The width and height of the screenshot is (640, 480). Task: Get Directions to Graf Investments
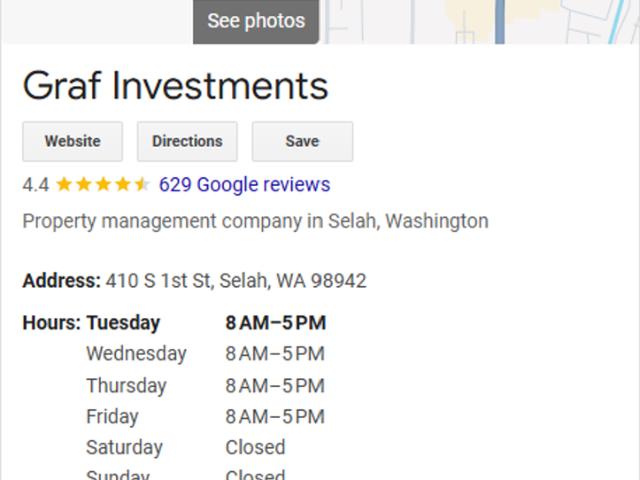[187, 142]
